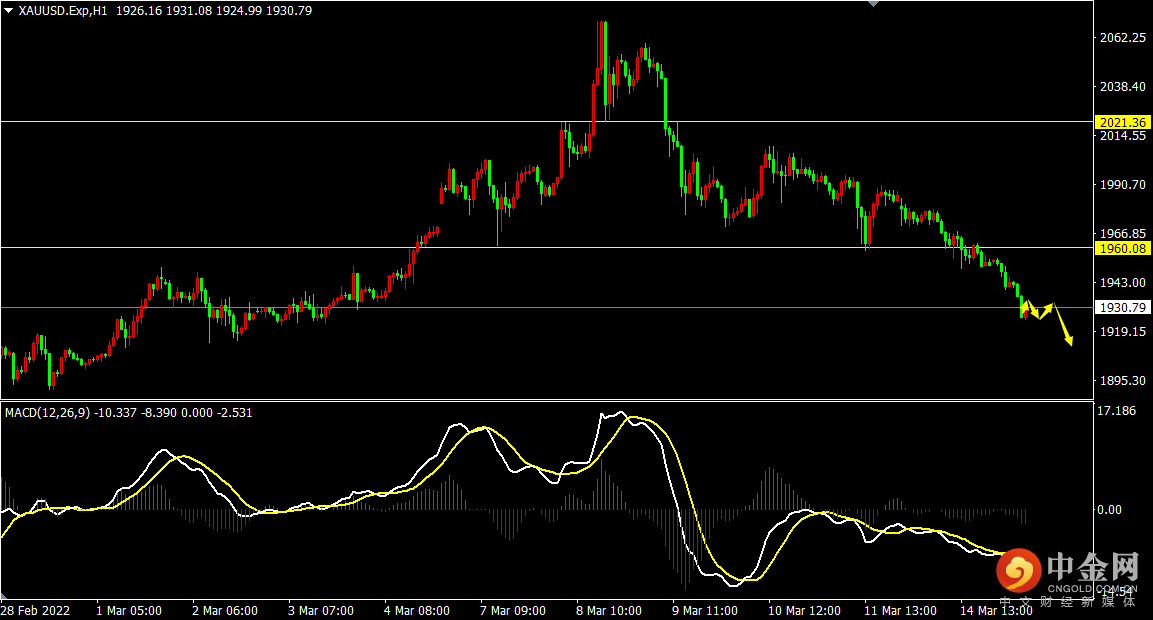The height and width of the screenshot is (620, 1153).
Task: Click the chart shift triangle on top edge
Action: click(874, 4)
